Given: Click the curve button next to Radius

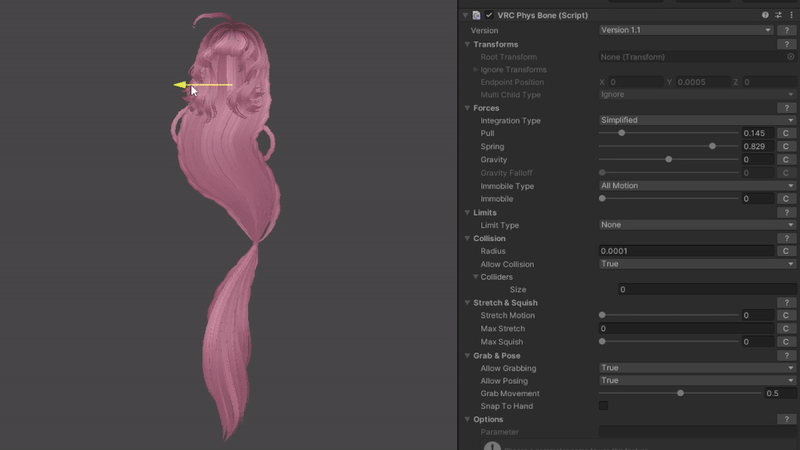Looking at the screenshot, I should (786, 251).
